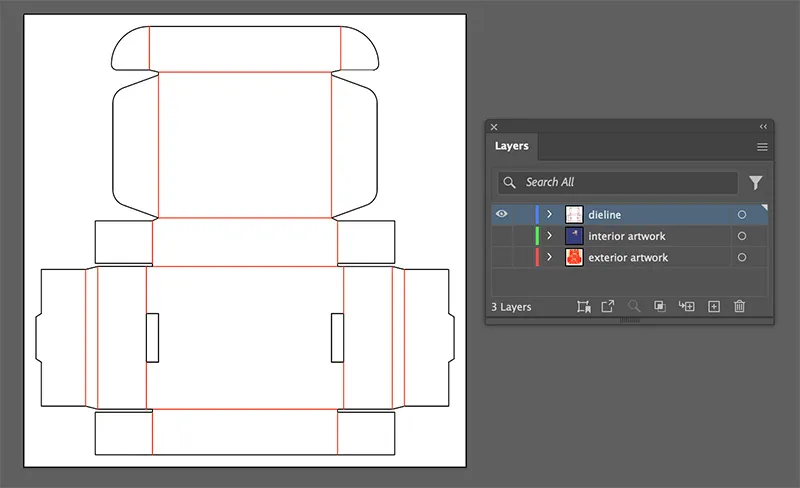800x488 pixels.
Task: Collapse the panel with double-arrow icon
Action: tap(763, 127)
